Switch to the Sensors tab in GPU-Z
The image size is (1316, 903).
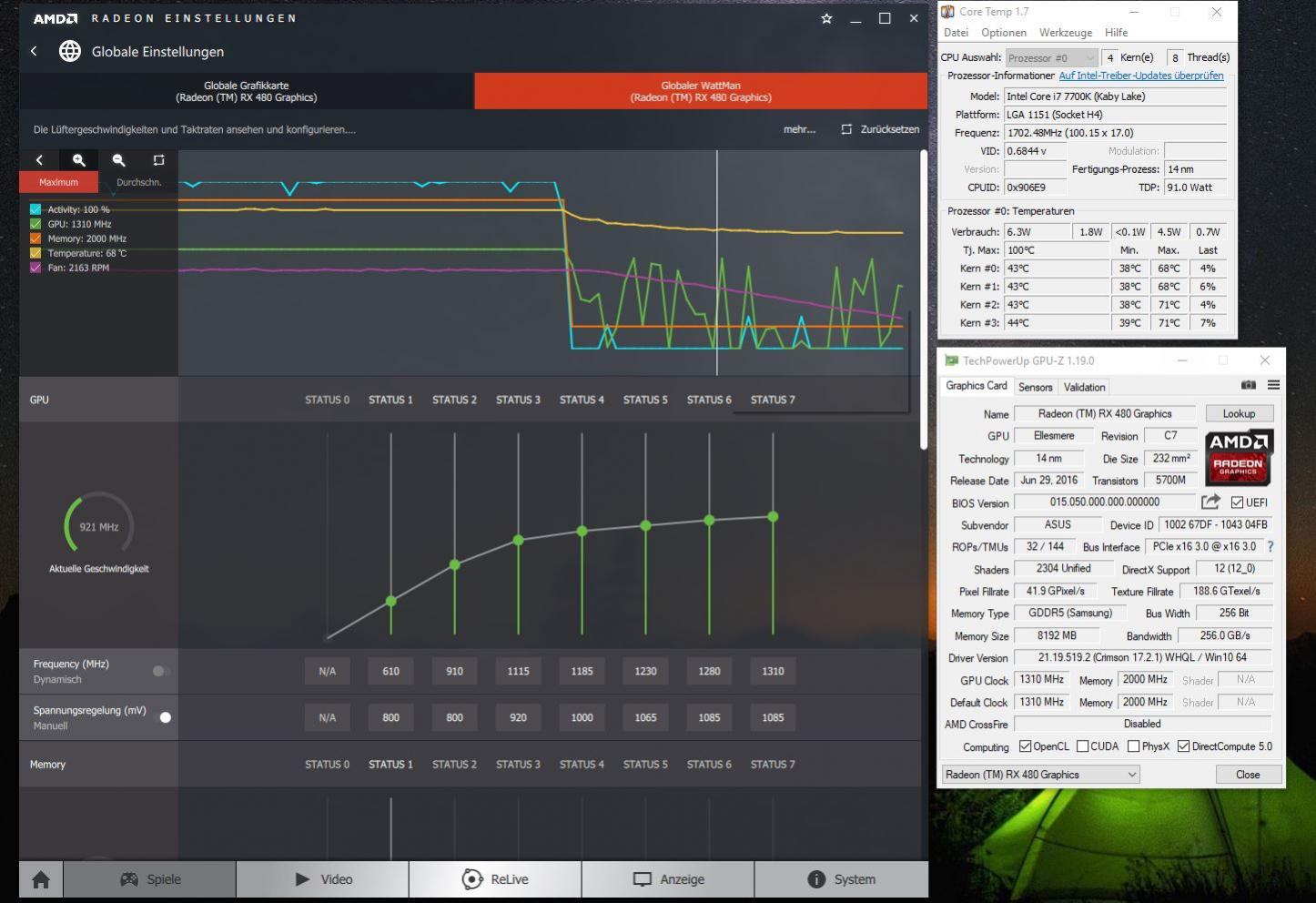1035,387
